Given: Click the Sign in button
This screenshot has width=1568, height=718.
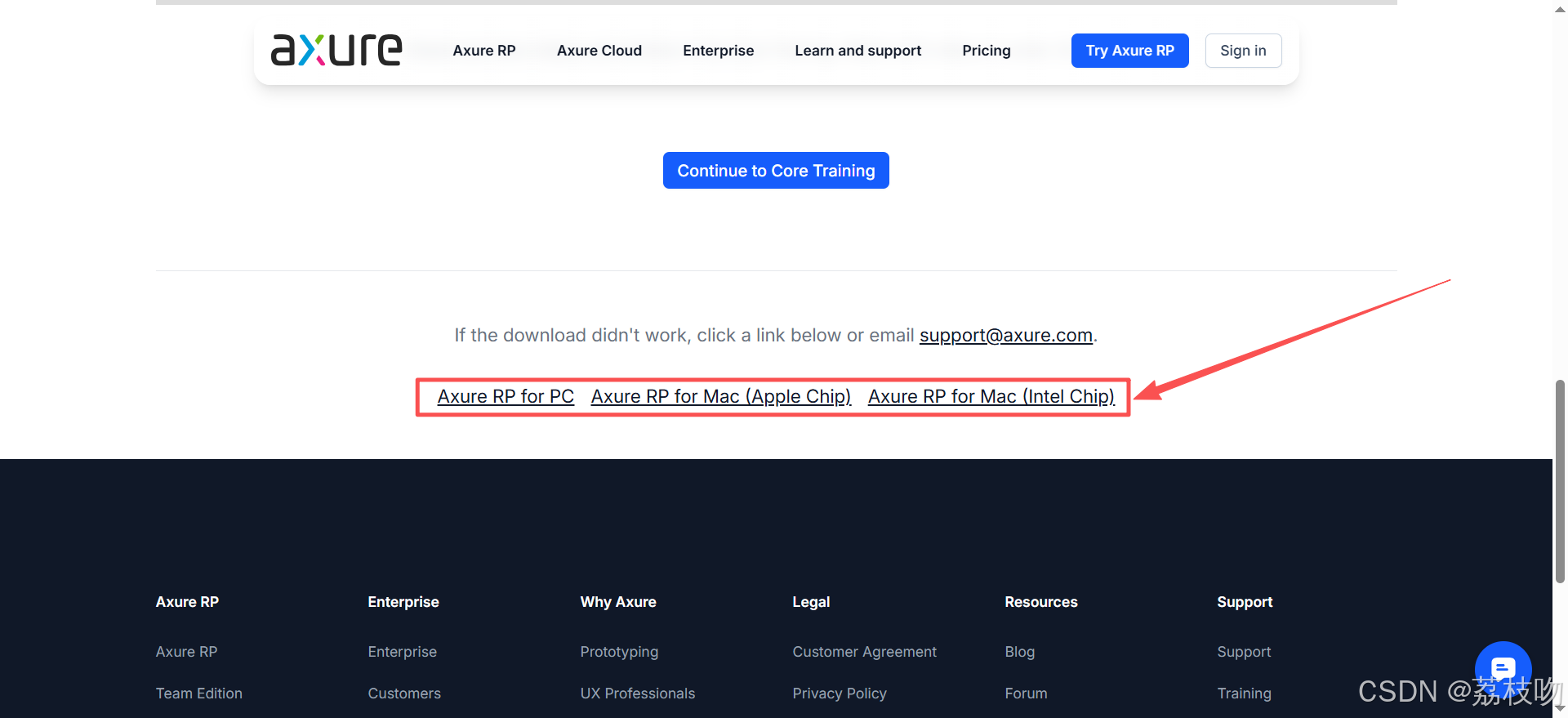Looking at the screenshot, I should click(1243, 51).
